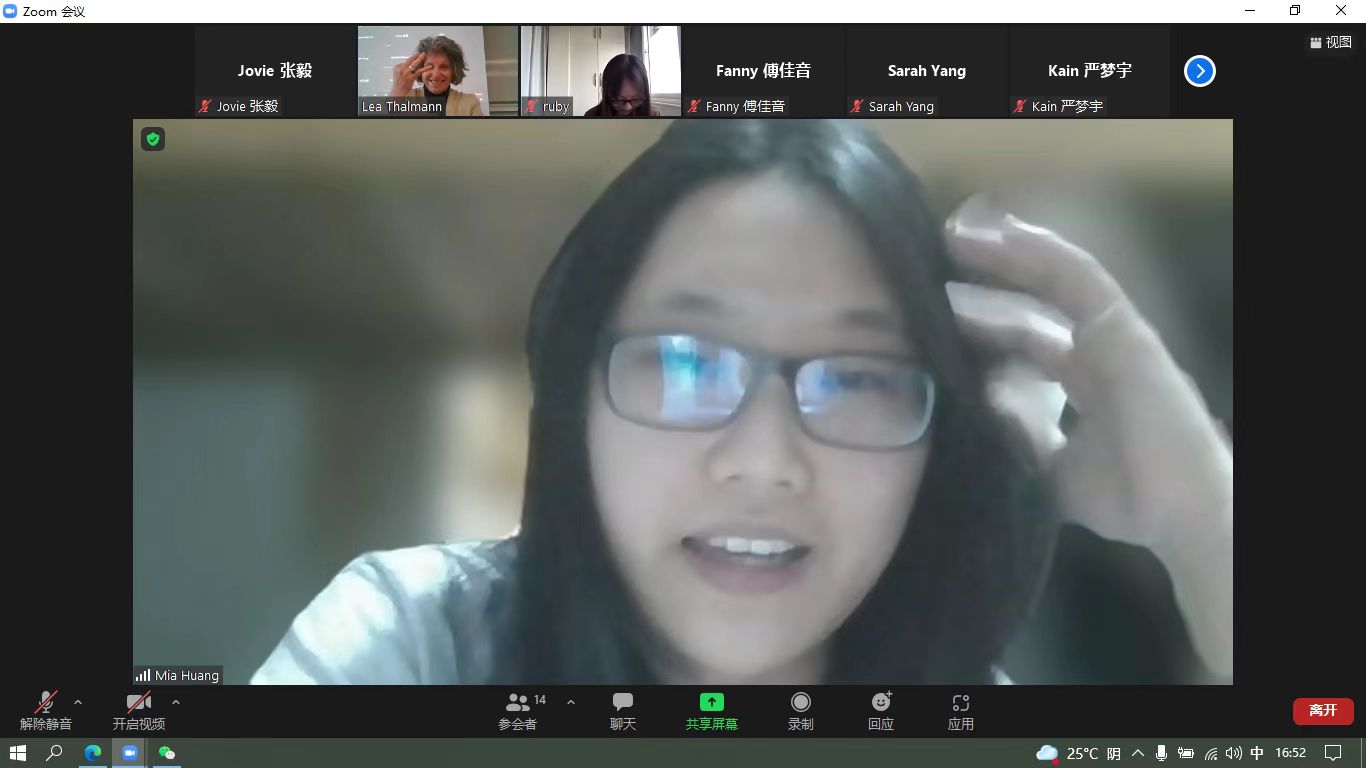Click Fanny 傅佳音 muted microphone icon
1366x768 pixels.
pyautogui.click(x=694, y=106)
